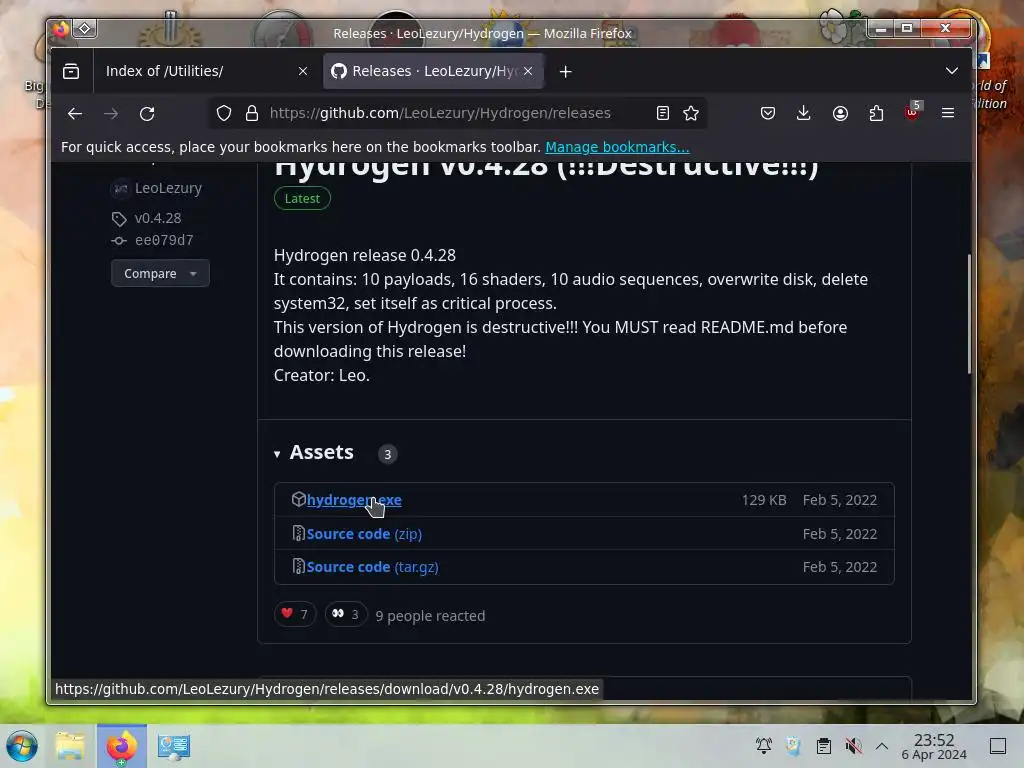This screenshot has width=1024, height=768.
Task: Open Firefox View icon on the tab bar
Action: [x=71, y=71]
